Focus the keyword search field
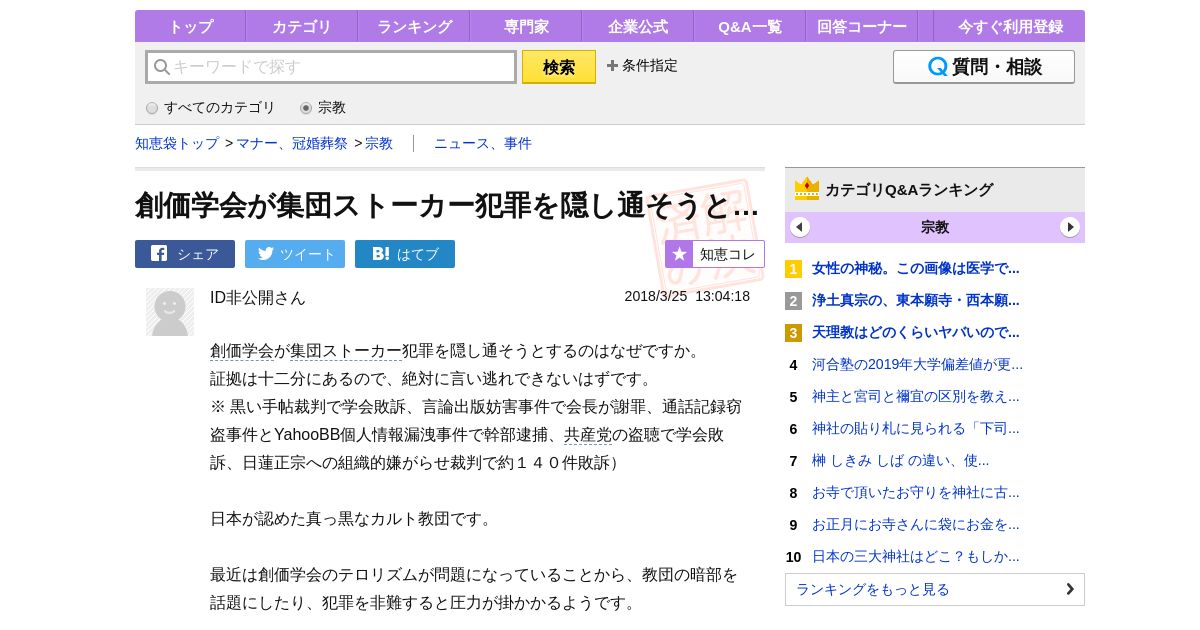 [331, 67]
